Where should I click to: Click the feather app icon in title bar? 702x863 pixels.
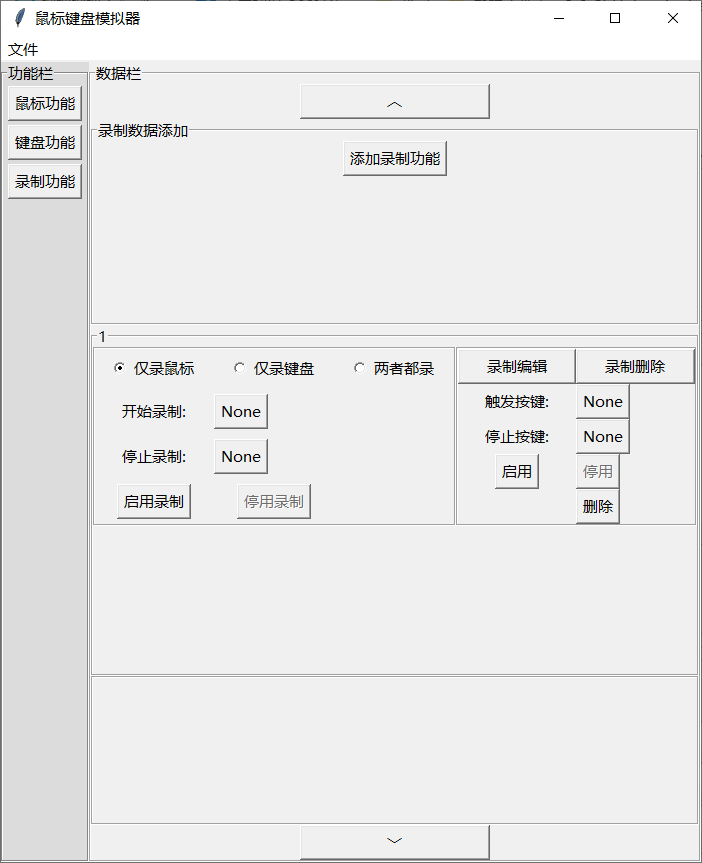coord(19,18)
